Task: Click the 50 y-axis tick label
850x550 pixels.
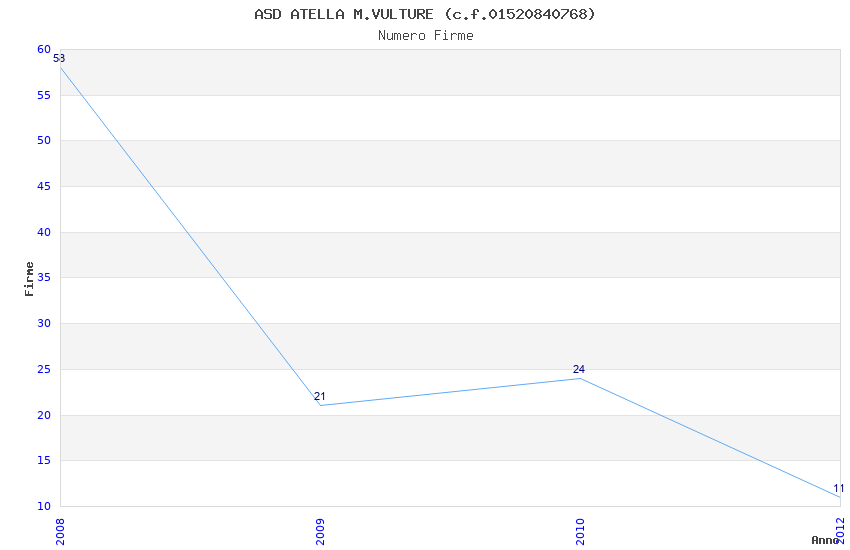Action: pyautogui.click(x=44, y=141)
